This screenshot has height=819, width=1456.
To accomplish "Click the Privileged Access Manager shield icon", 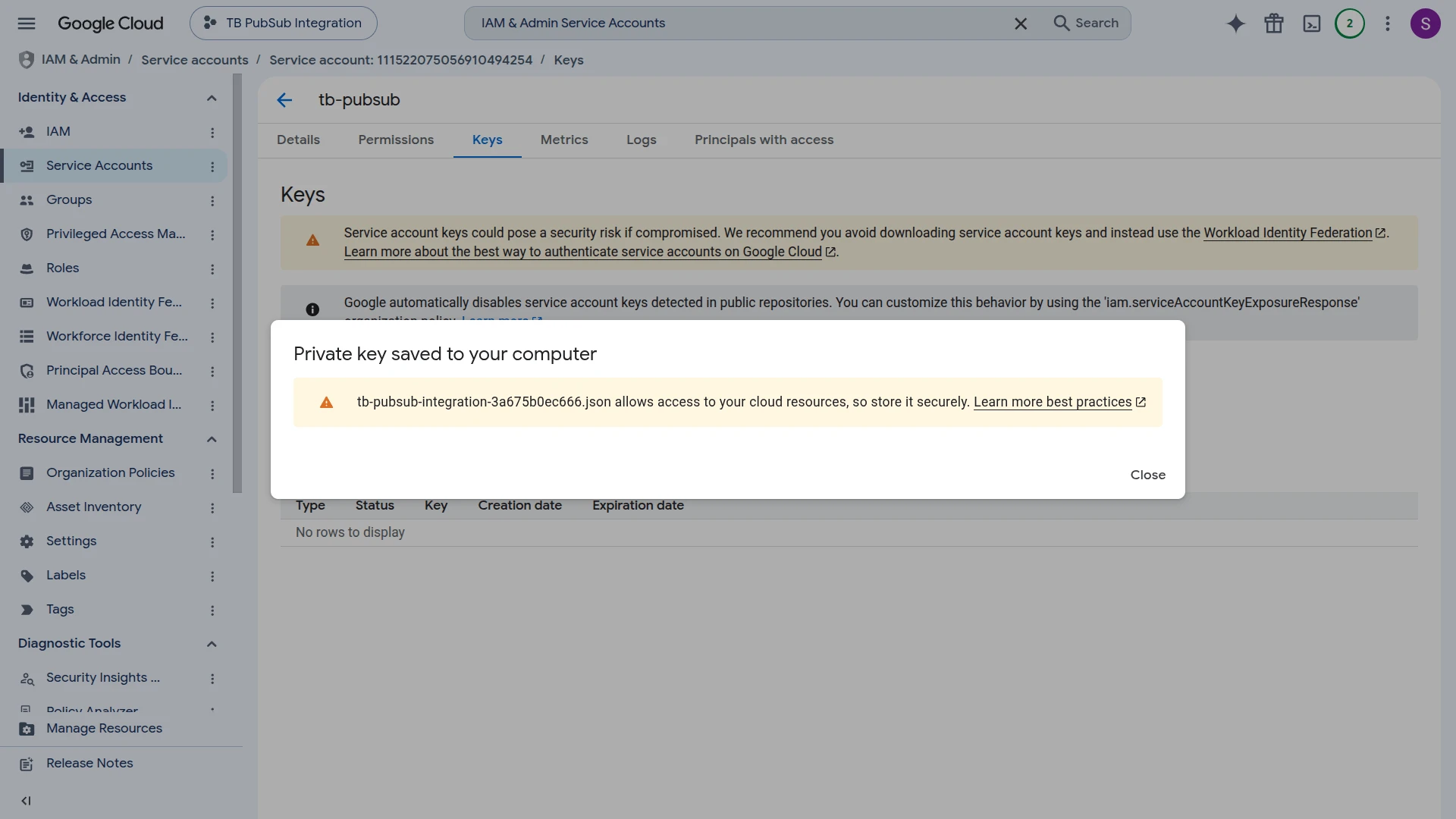I will 27,234.
